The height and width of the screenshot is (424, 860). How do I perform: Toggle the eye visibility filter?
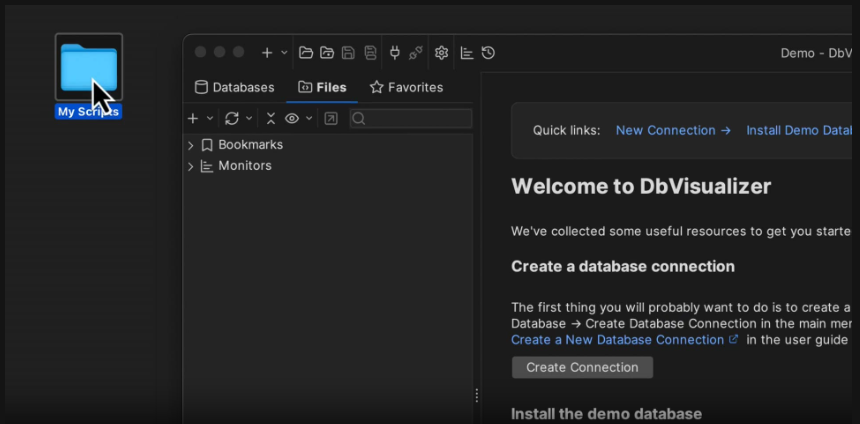[292, 118]
